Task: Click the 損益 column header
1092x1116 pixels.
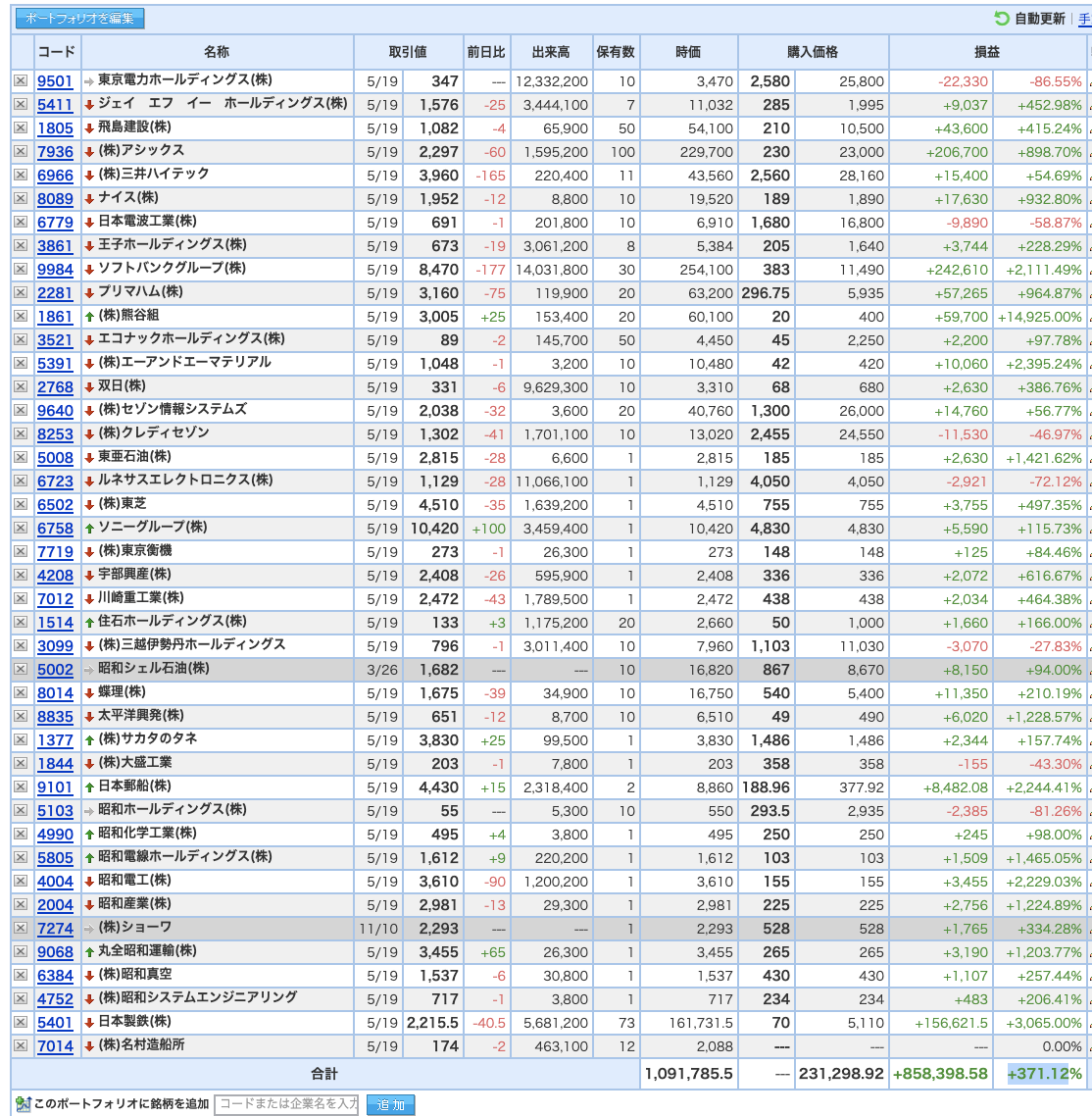Action: (987, 52)
